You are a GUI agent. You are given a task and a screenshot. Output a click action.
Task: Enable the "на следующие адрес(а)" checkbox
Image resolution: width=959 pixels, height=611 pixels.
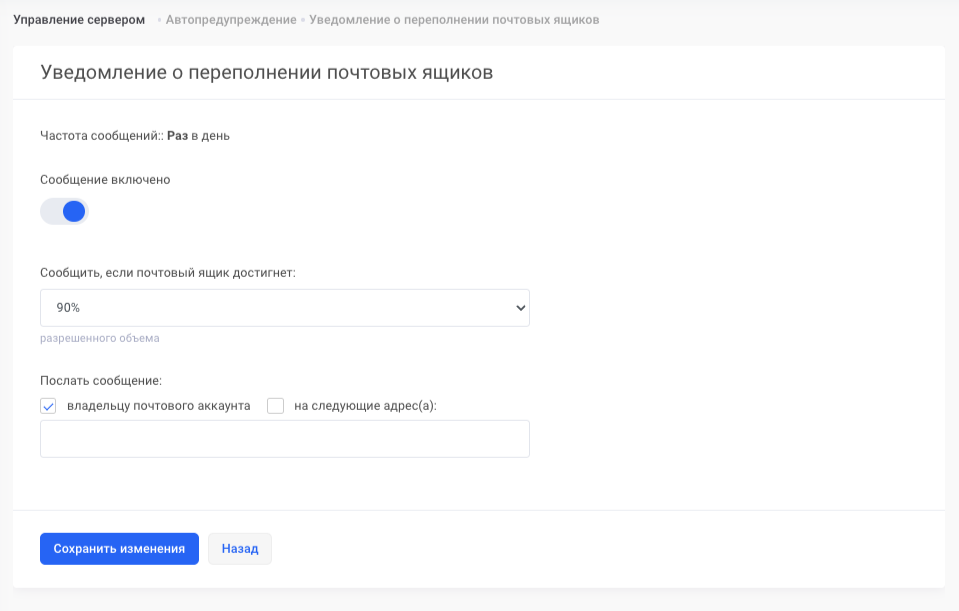click(276, 406)
